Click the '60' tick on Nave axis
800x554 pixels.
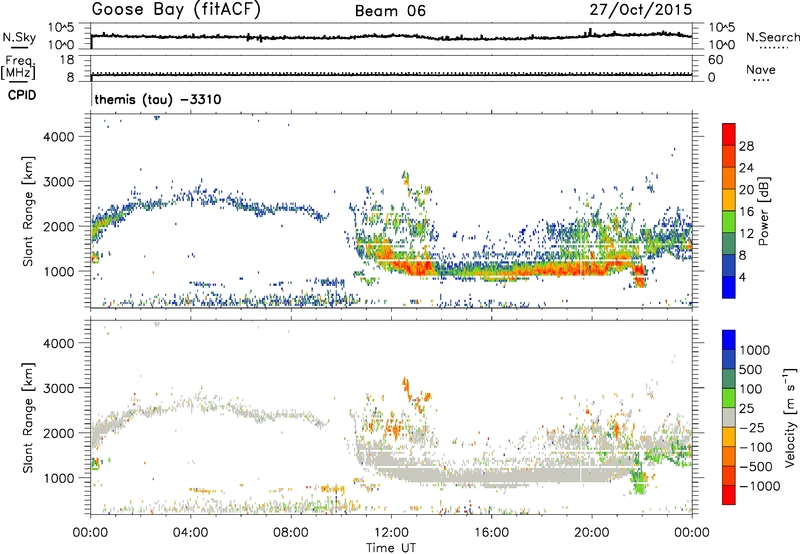[x=715, y=60]
